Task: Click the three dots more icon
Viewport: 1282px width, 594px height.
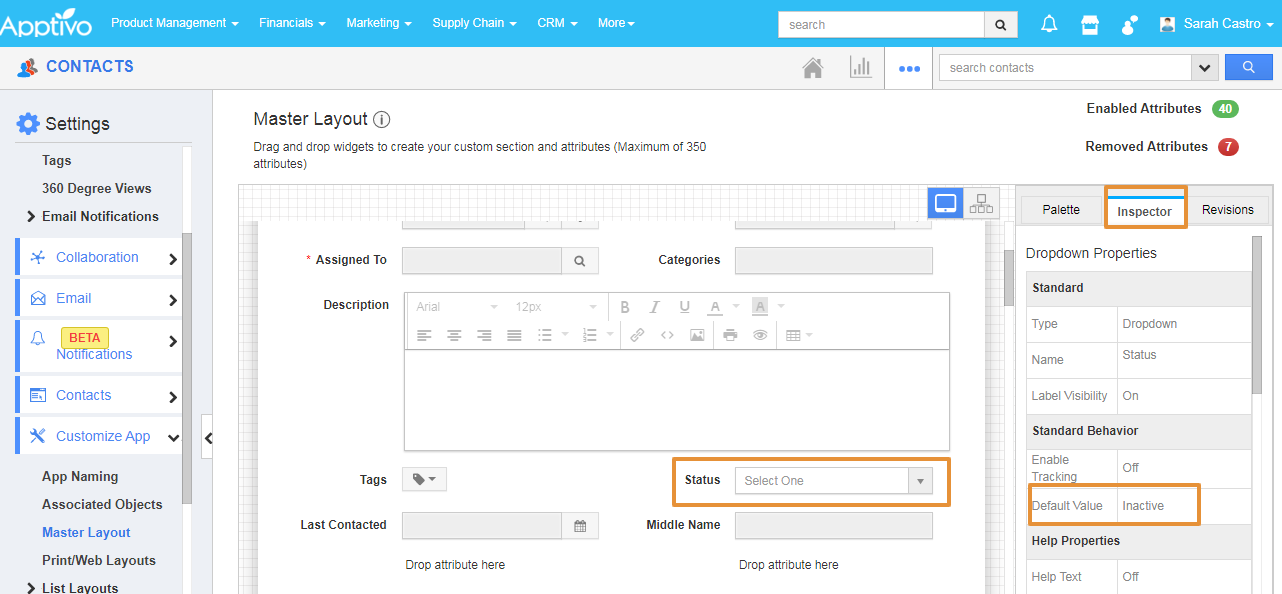Action: point(909,68)
